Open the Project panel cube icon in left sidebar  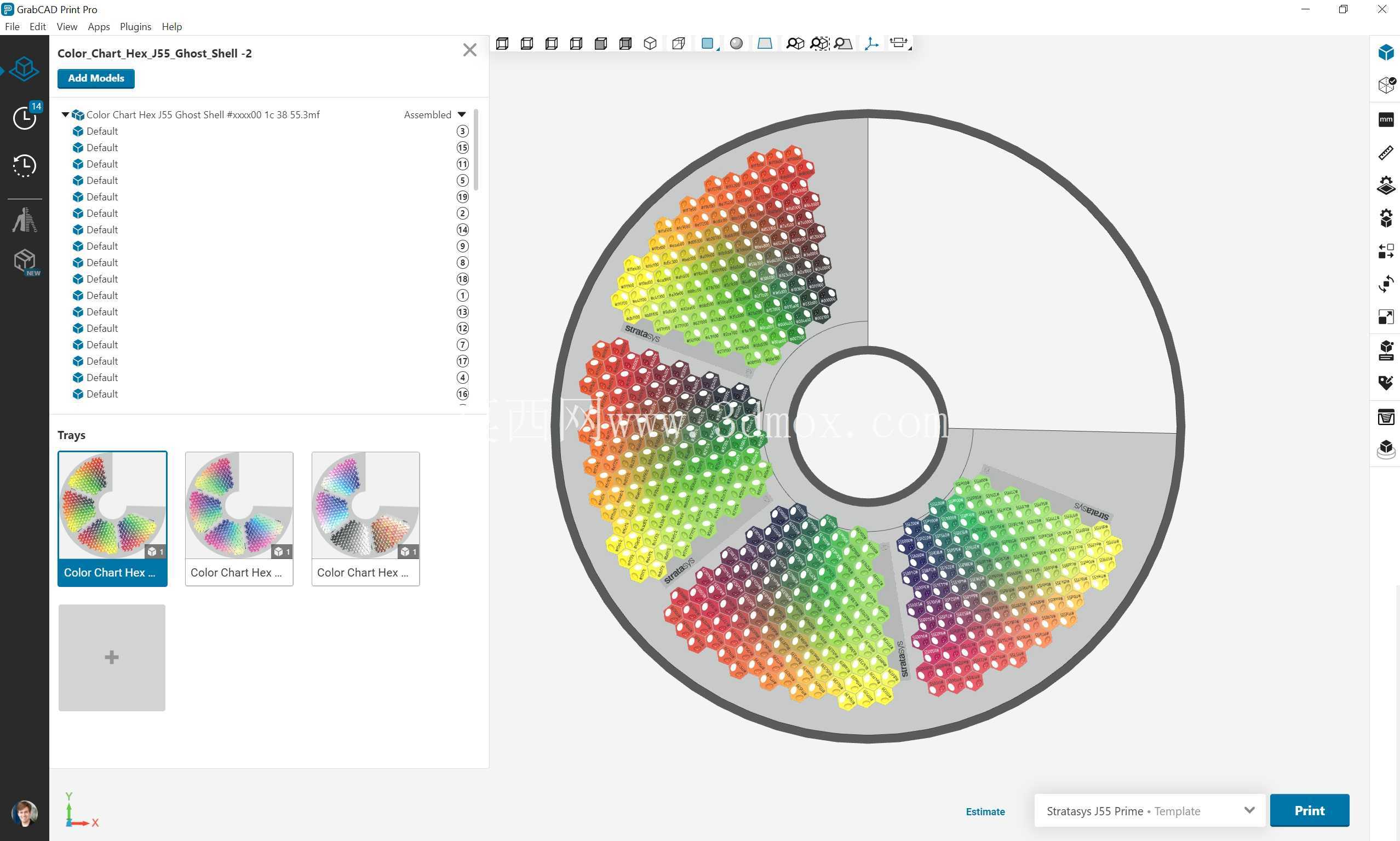[x=24, y=69]
